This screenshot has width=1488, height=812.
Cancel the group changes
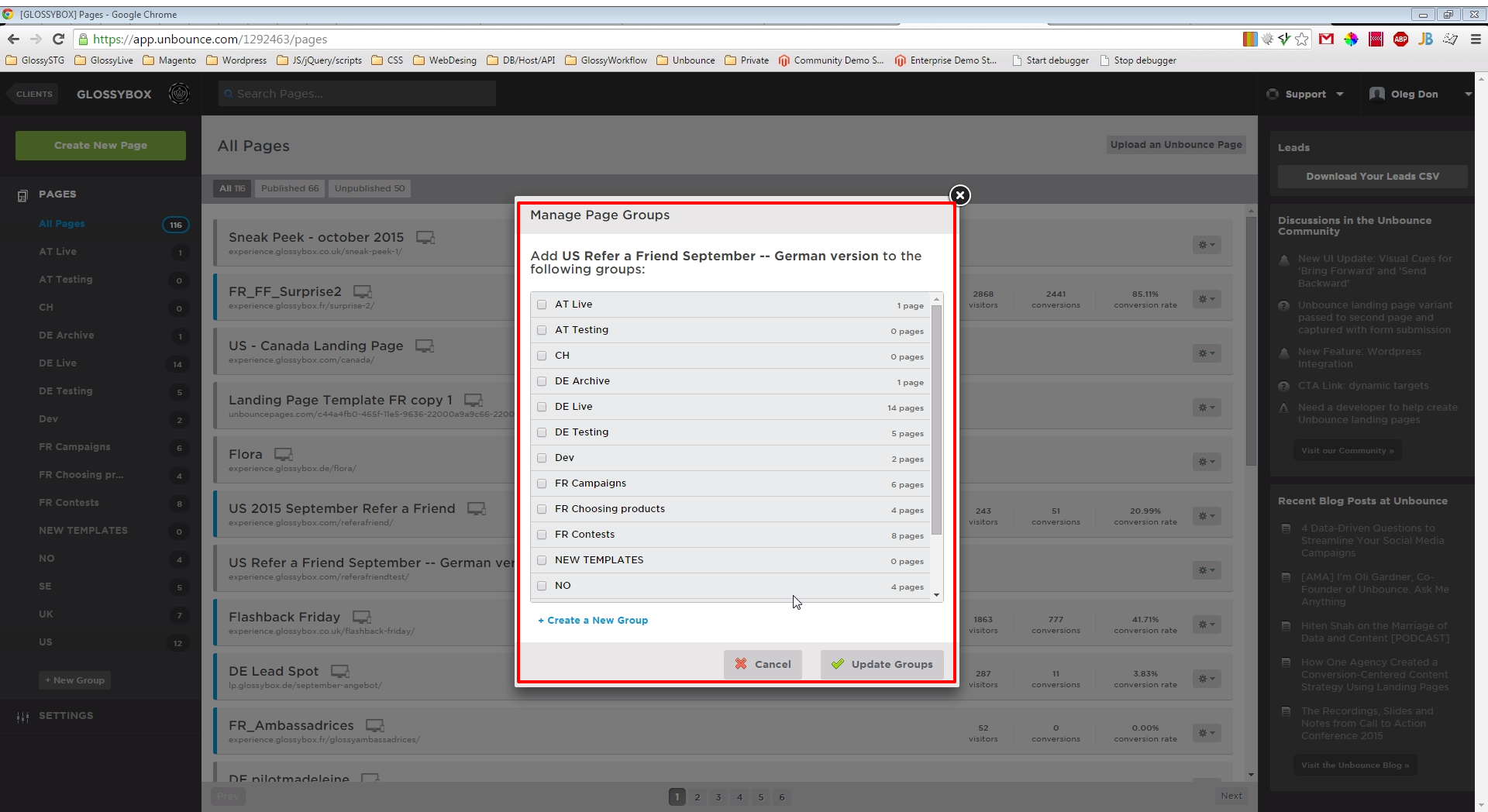pos(763,665)
